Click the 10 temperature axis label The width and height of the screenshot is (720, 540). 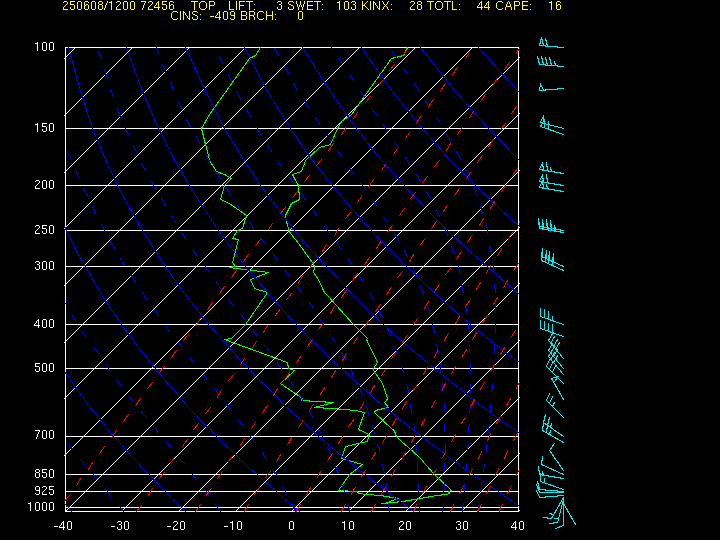coord(349,526)
